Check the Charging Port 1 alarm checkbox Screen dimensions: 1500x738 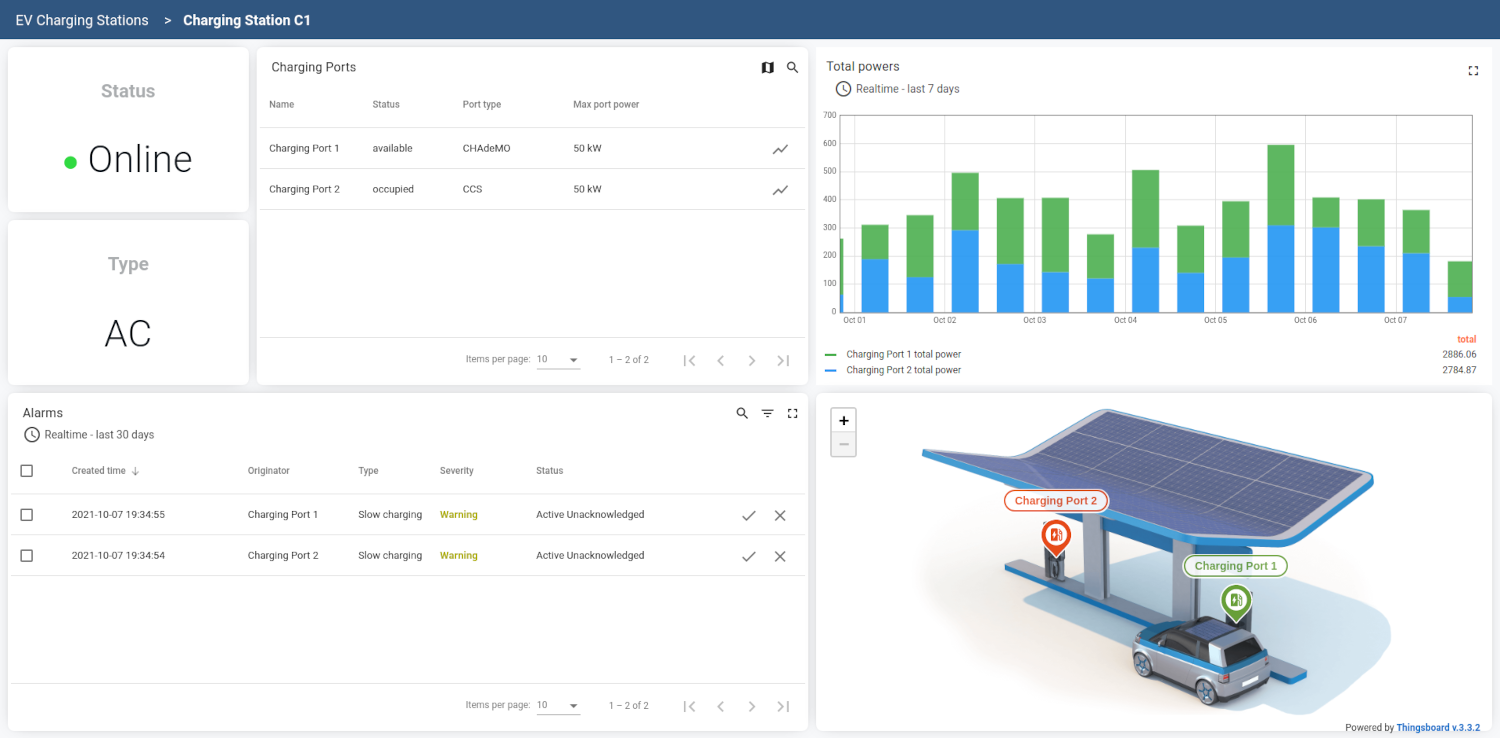pos(27,515)
